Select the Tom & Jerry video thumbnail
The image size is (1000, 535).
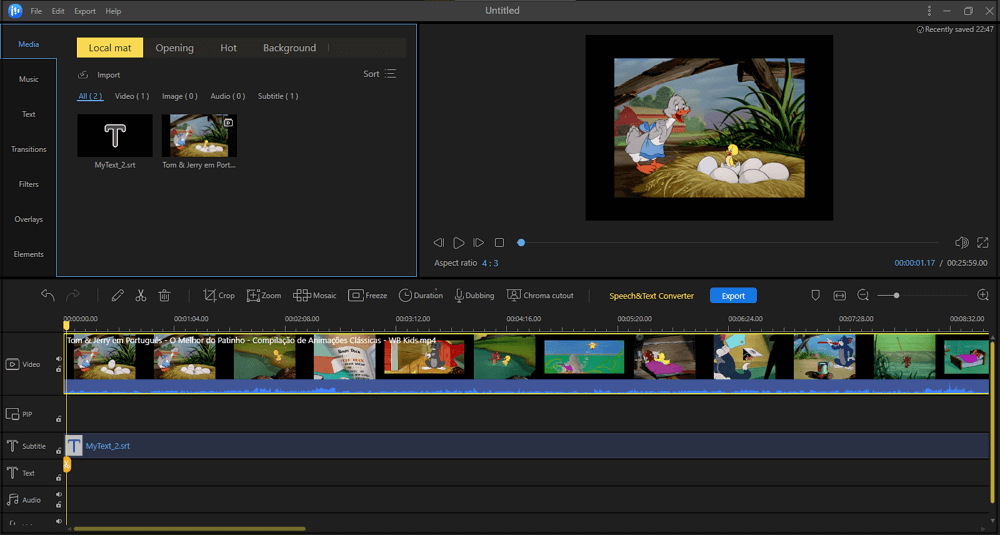[x=199, y=136]
